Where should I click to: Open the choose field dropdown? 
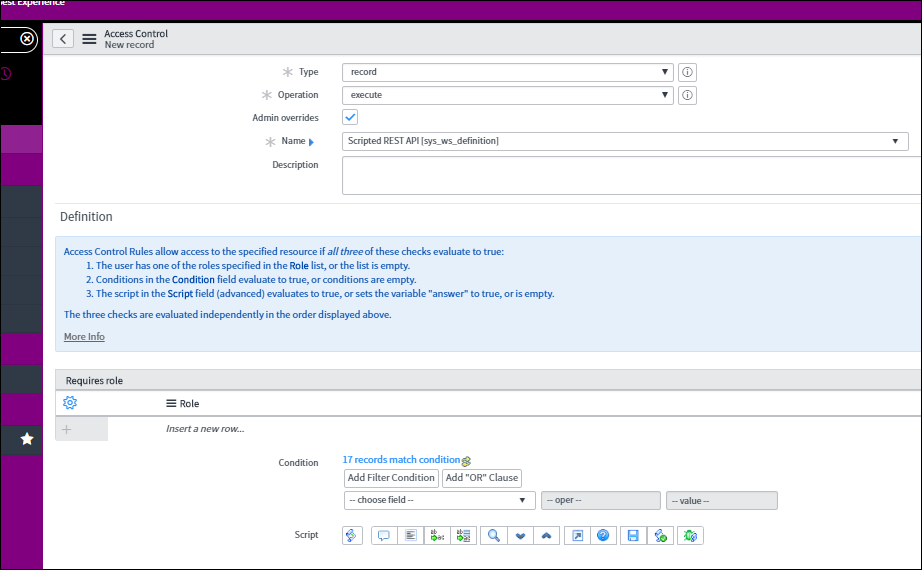(439, 500)
